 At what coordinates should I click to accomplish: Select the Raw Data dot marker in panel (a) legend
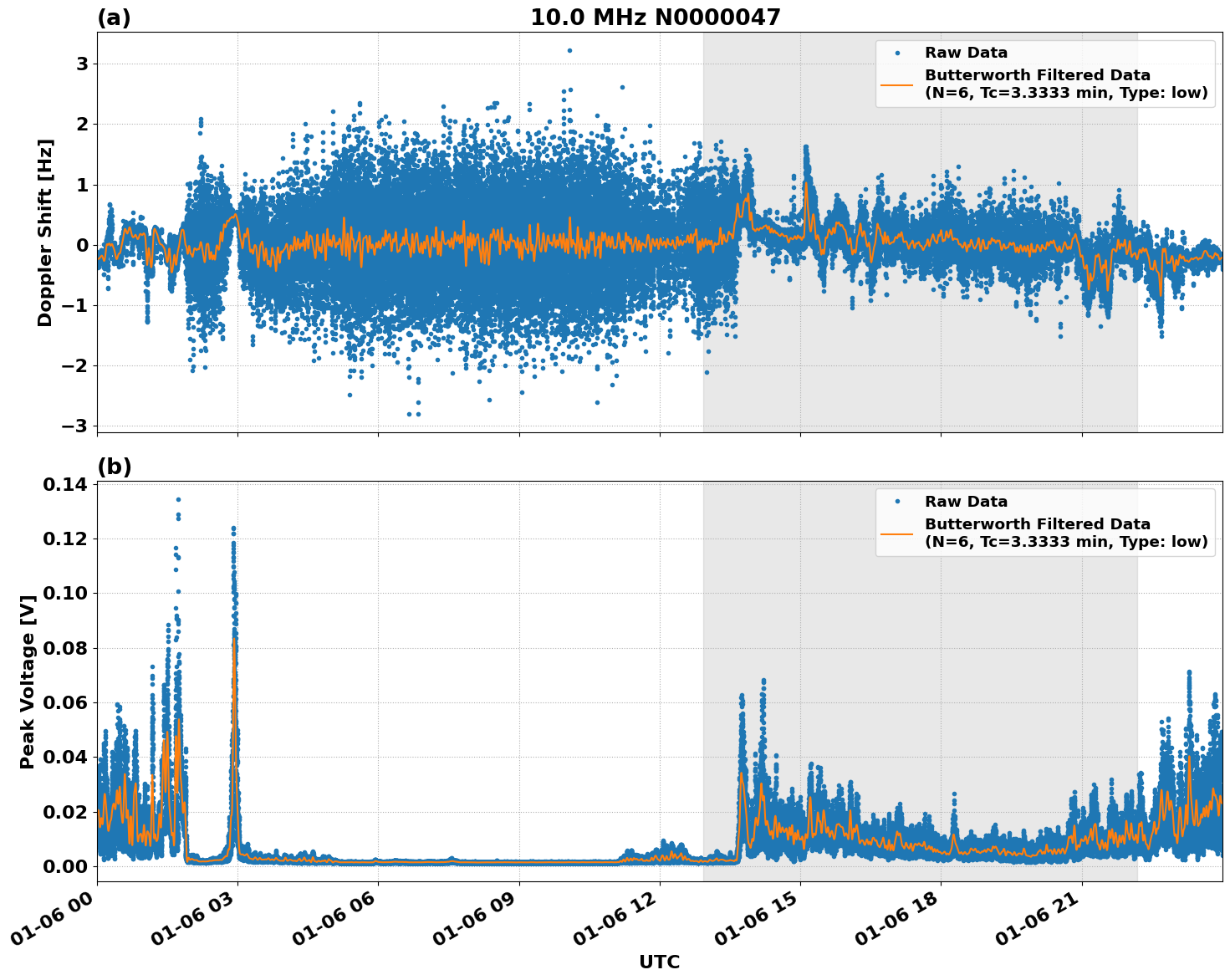[x=899, y=52]
